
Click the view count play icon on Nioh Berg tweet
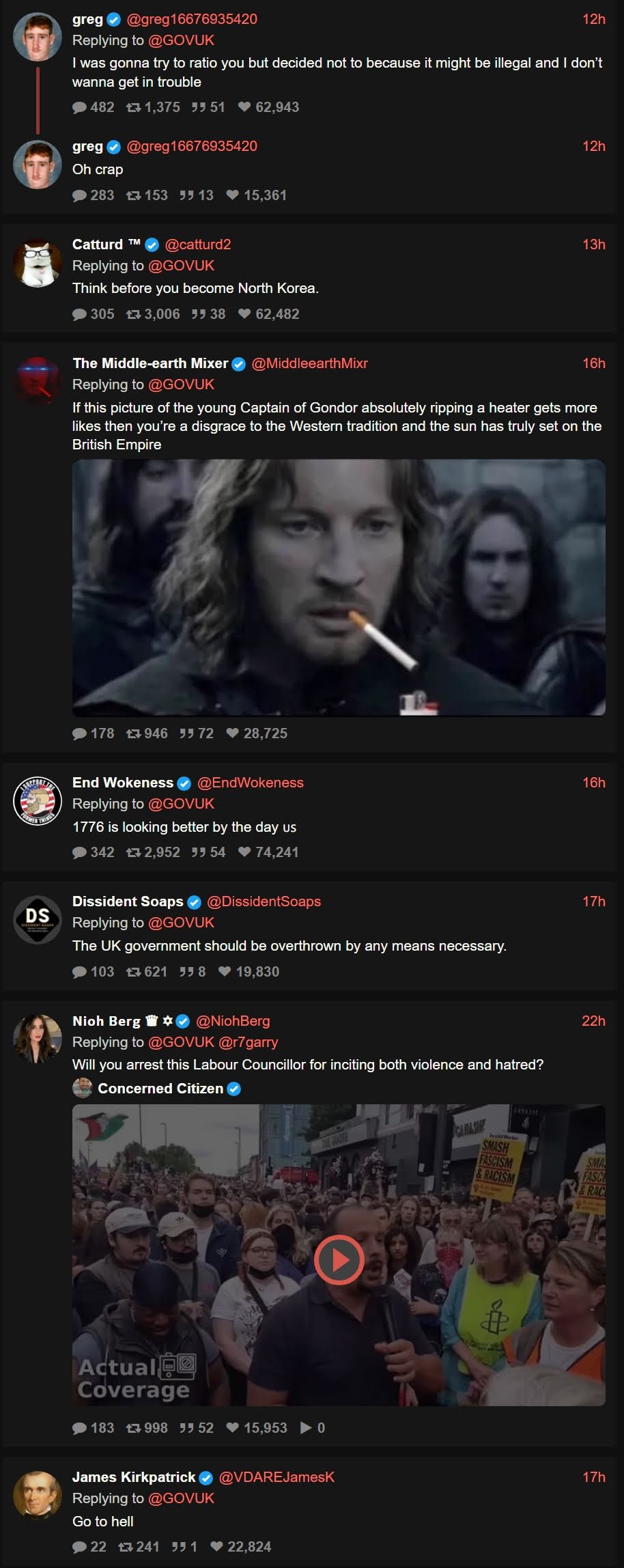click(x=307, y=1428)
